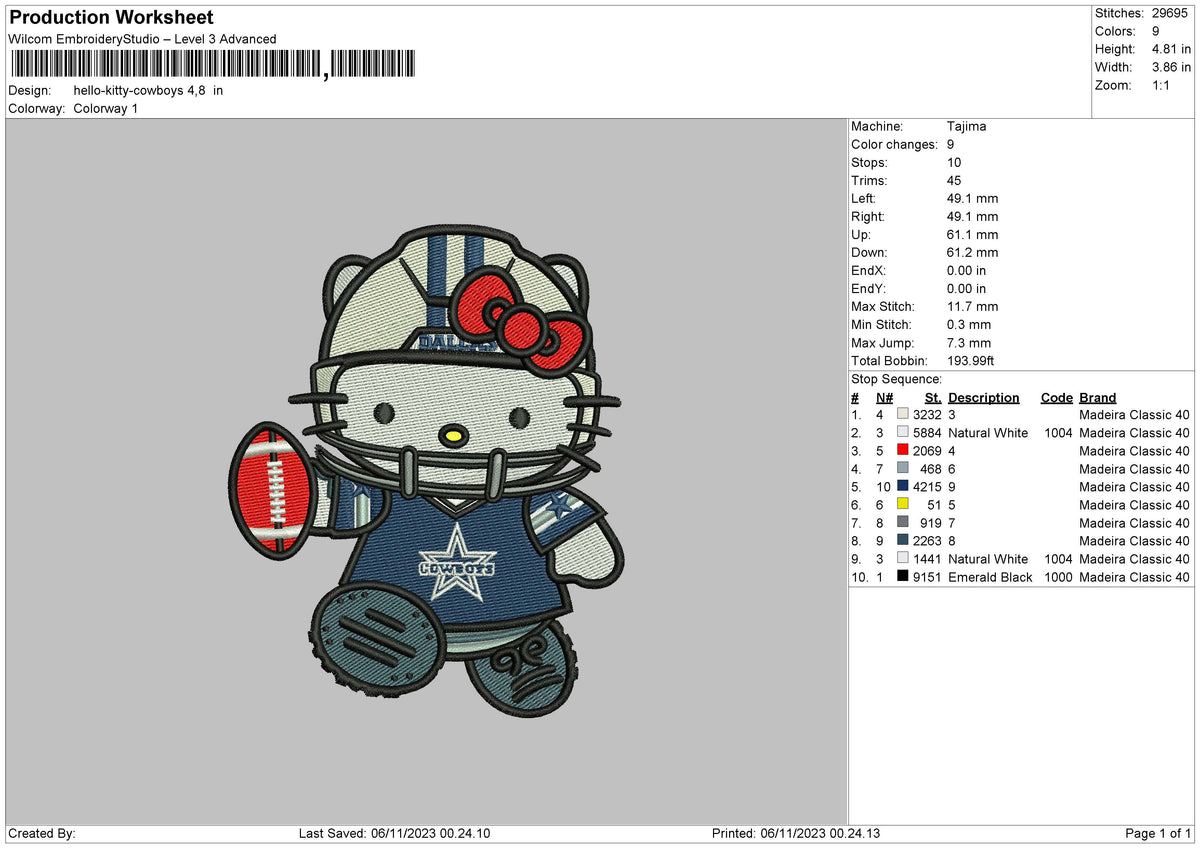Click the light gray swatch in stop 4

903,468
